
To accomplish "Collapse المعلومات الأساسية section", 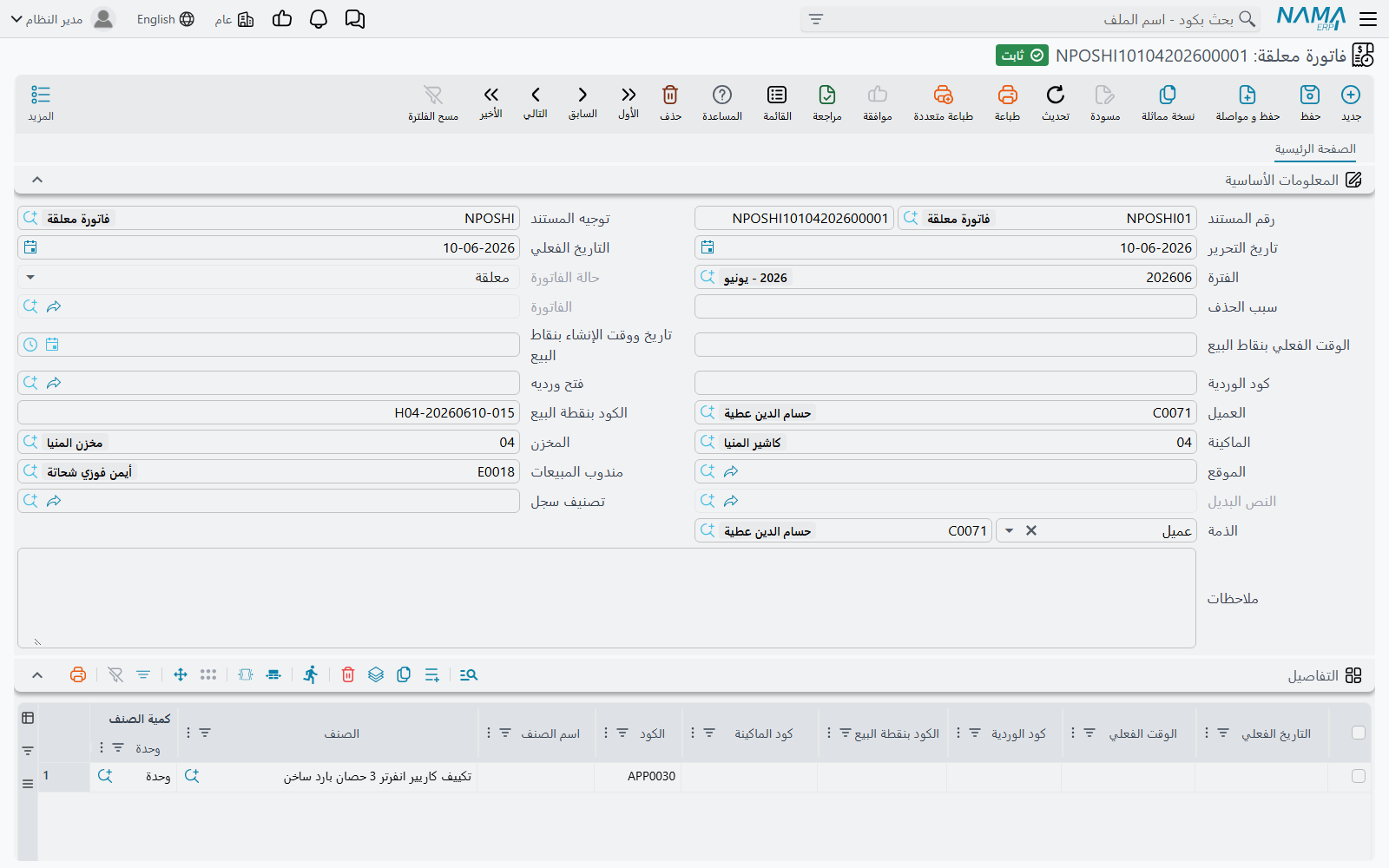I will [x=37, y=180].
